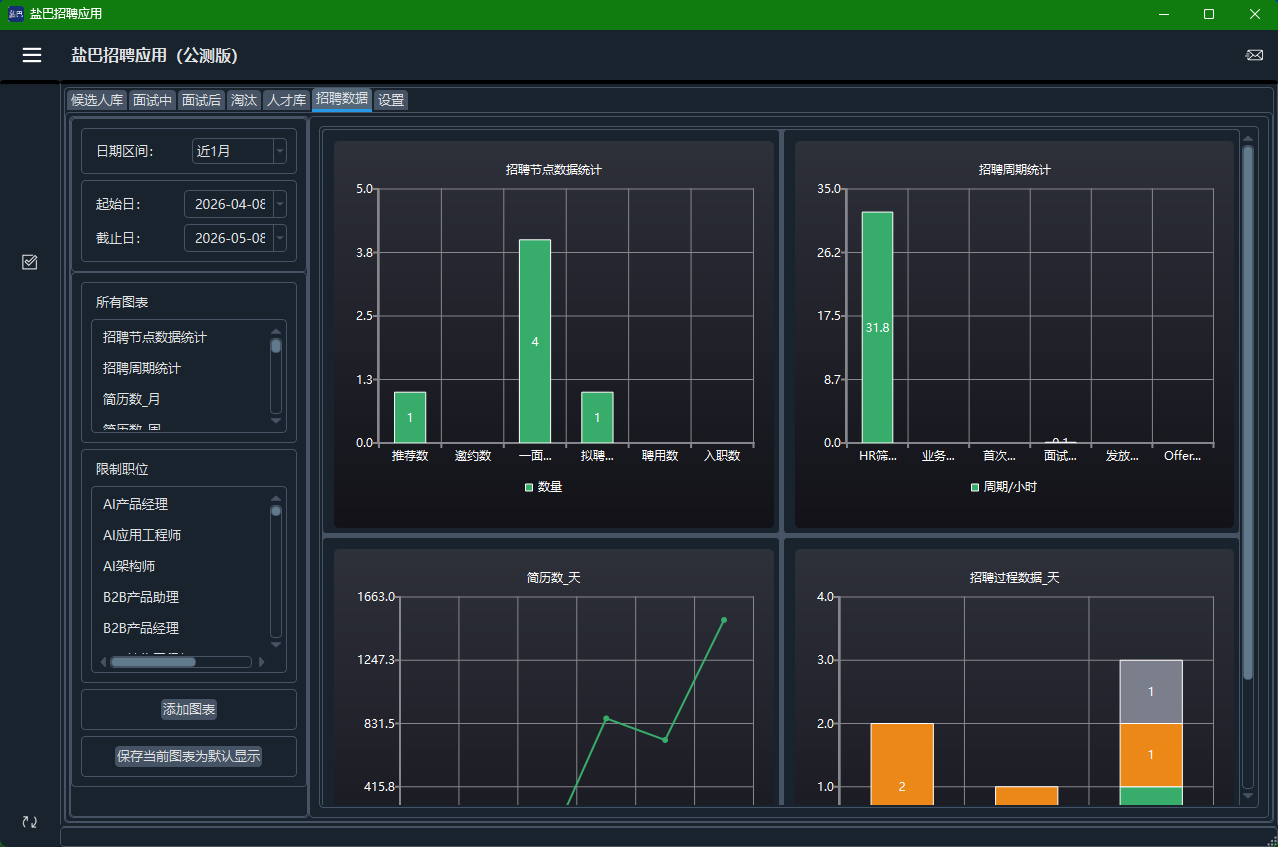Expand the 截止日 date picker
Image resolution: width=1278 pixels, height=847 pixels.
280,238
